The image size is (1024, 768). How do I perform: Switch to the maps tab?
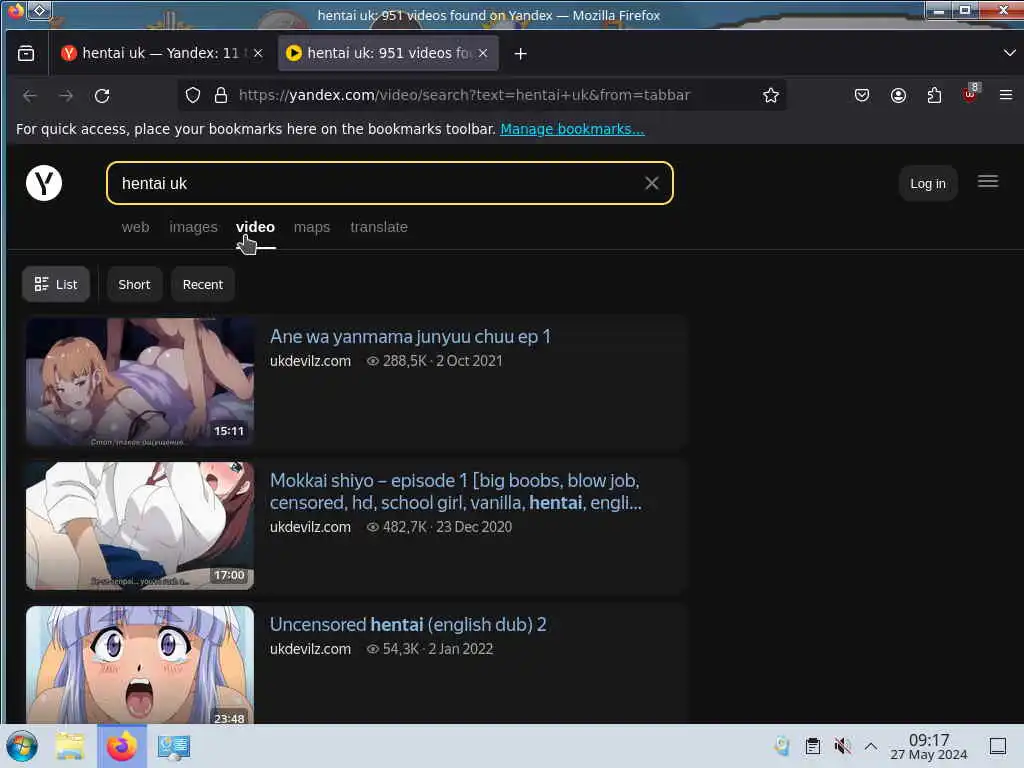tap(312, 227)
